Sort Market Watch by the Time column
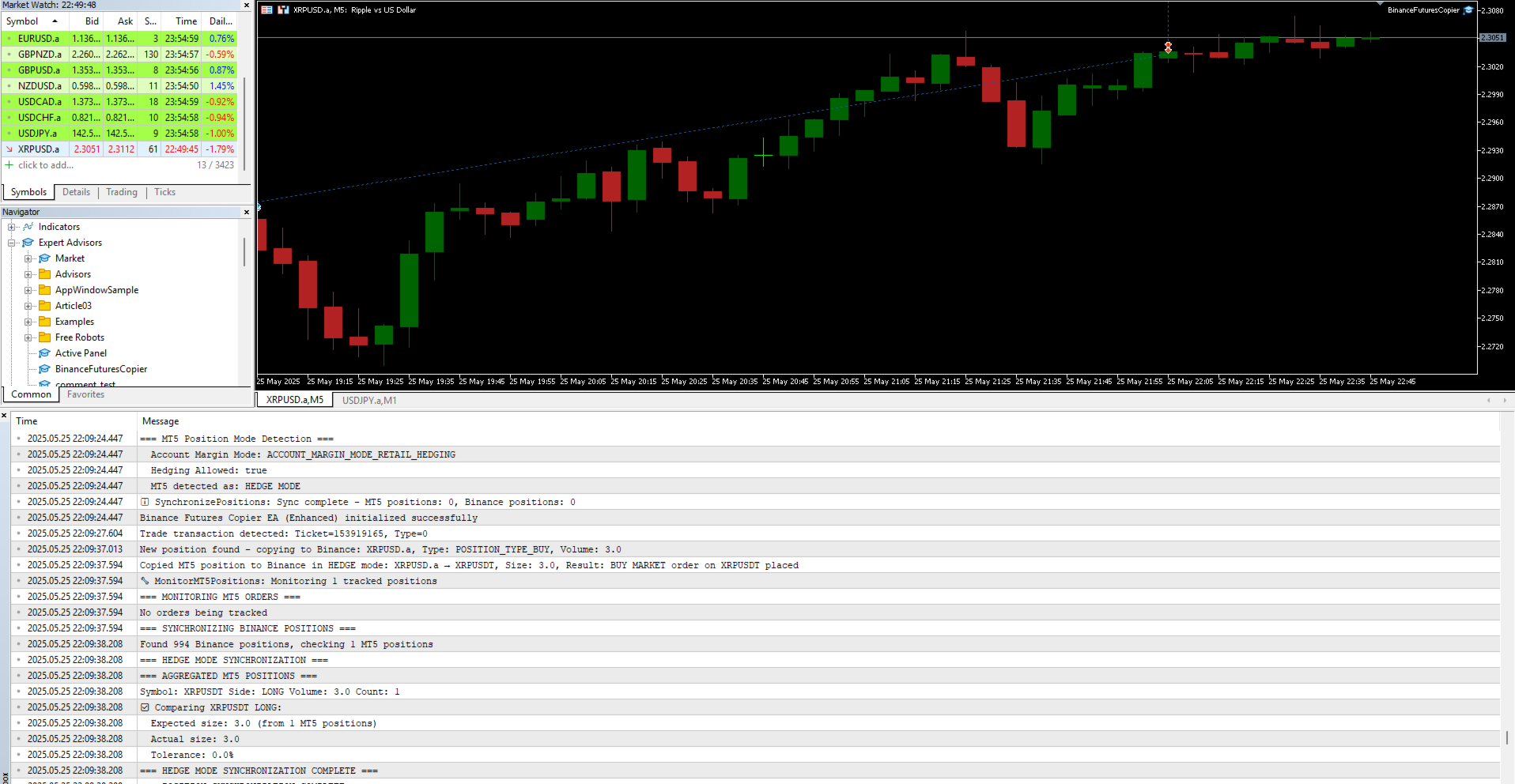The width and height of the screenshot is (1515, 784). 182,21
